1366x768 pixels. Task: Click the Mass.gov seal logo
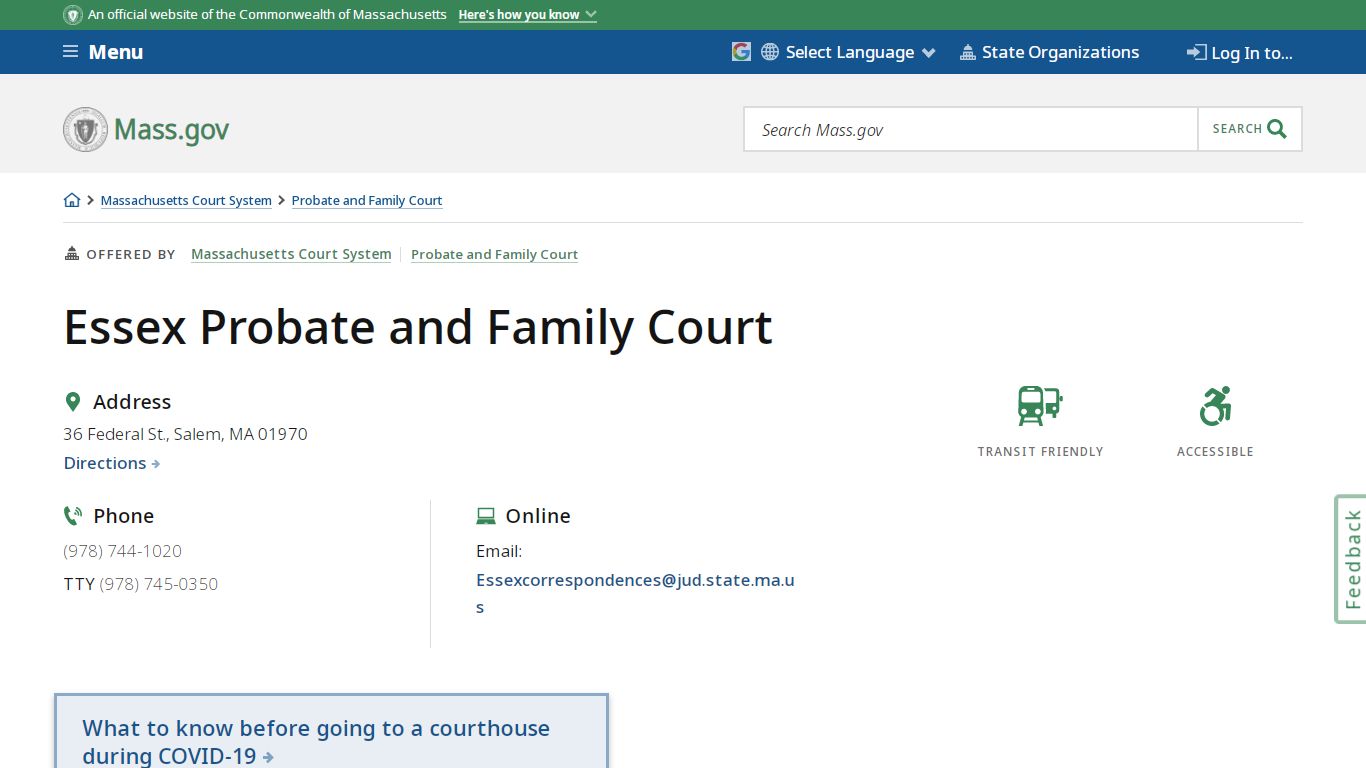(x=85, y=130)
